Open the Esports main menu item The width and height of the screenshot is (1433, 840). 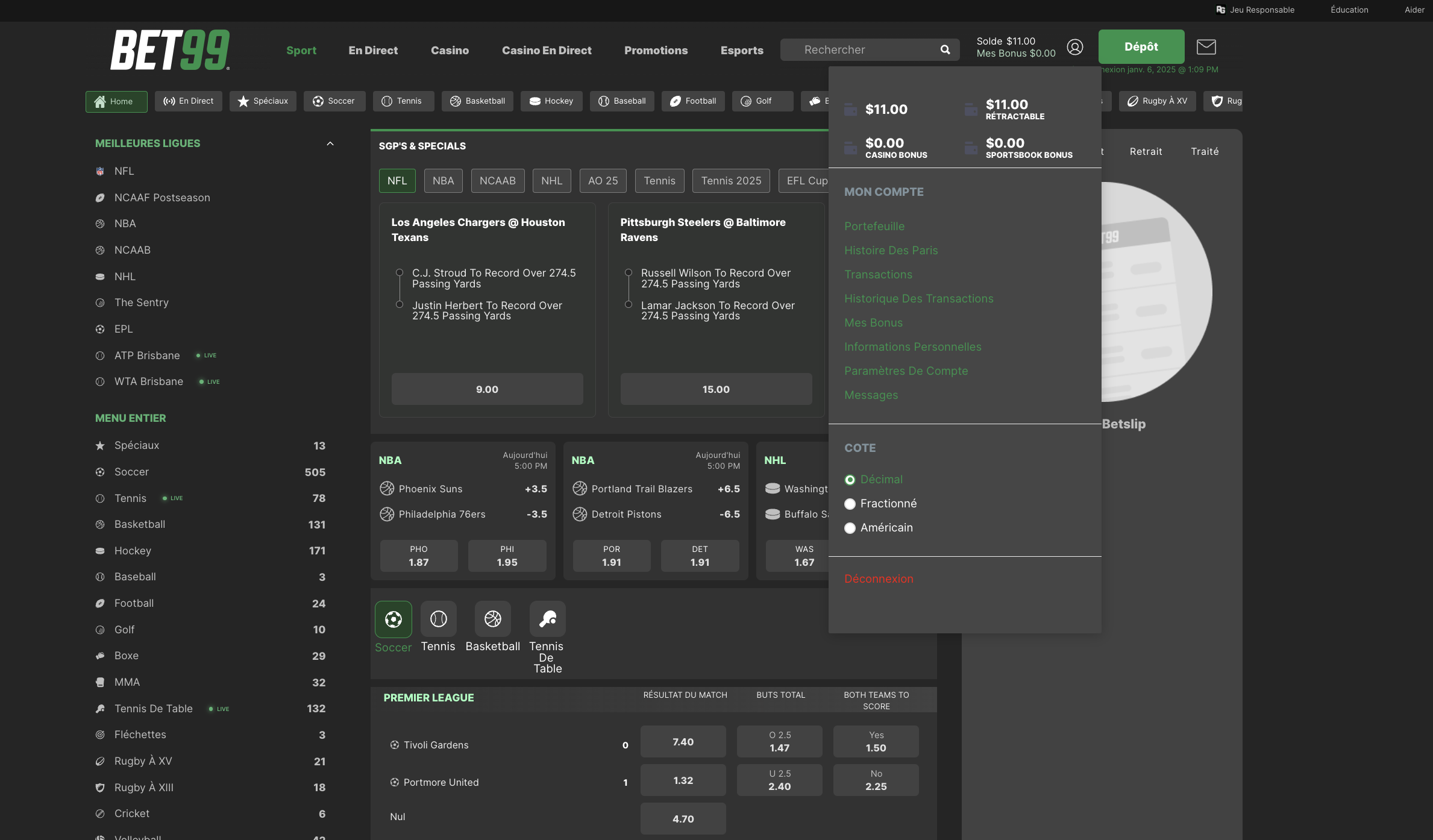[x=742, y=51]
